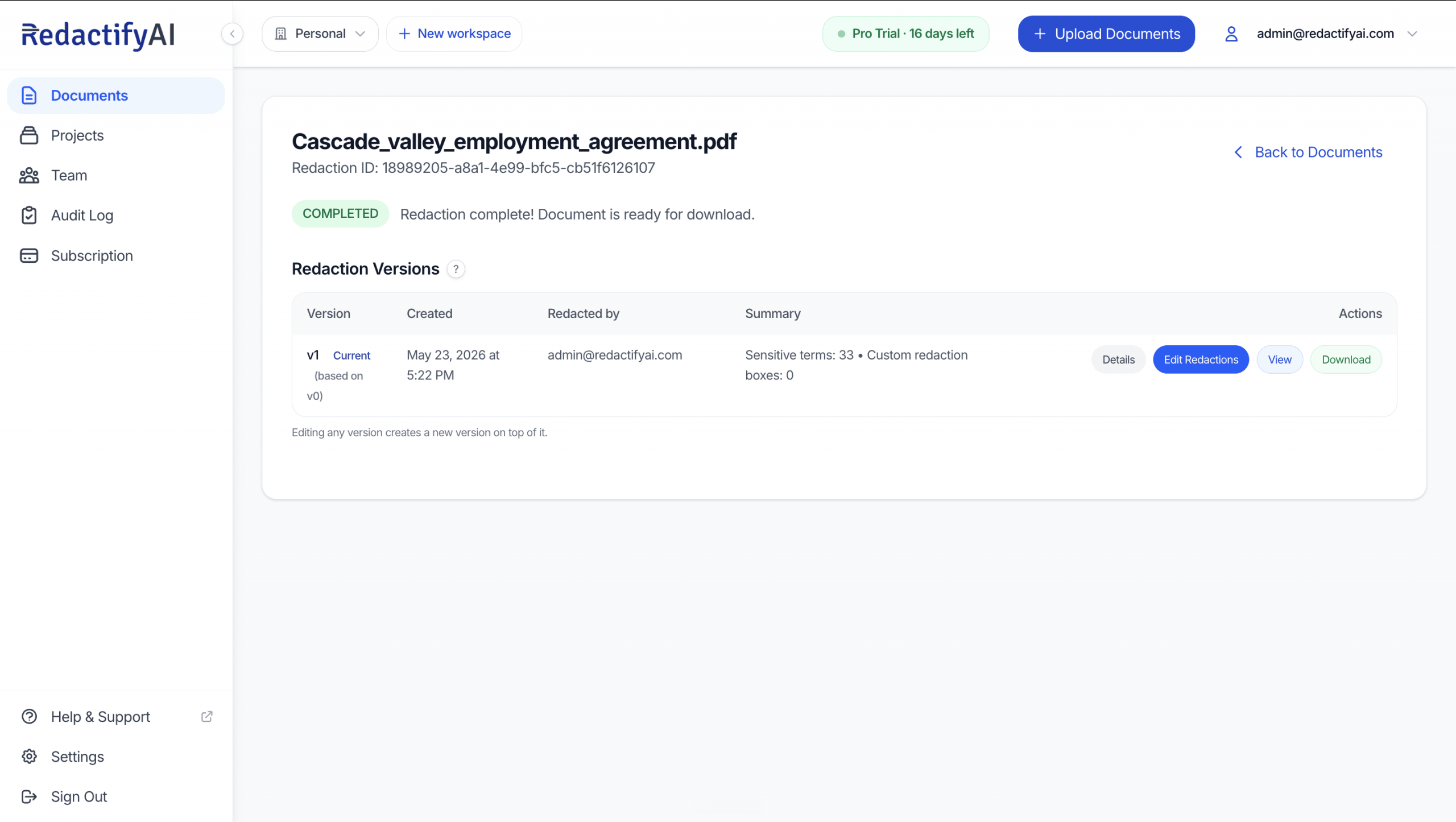The width and height of the screenshot is (1456, 822).
Task: Click the "(based on v0)" version note
Action: tap(335, 386)
